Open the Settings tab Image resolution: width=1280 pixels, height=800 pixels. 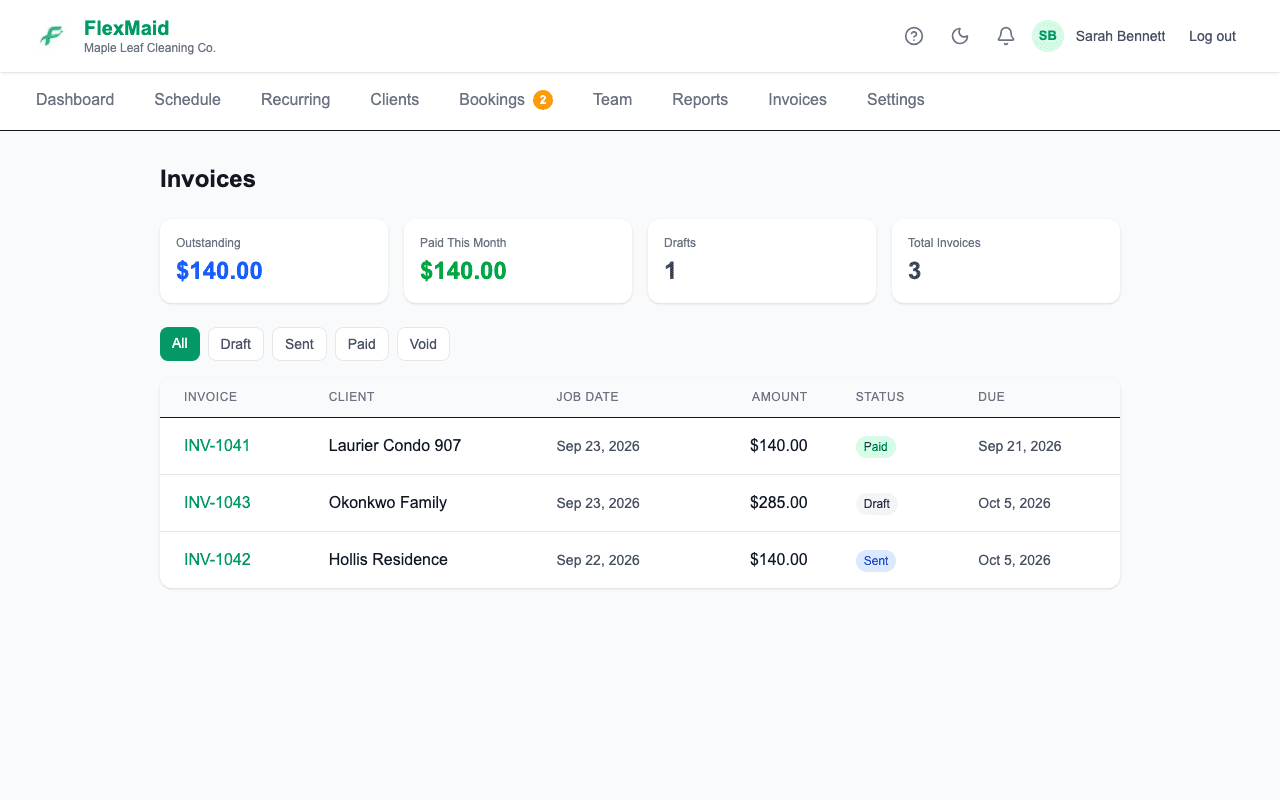(896, 100)
